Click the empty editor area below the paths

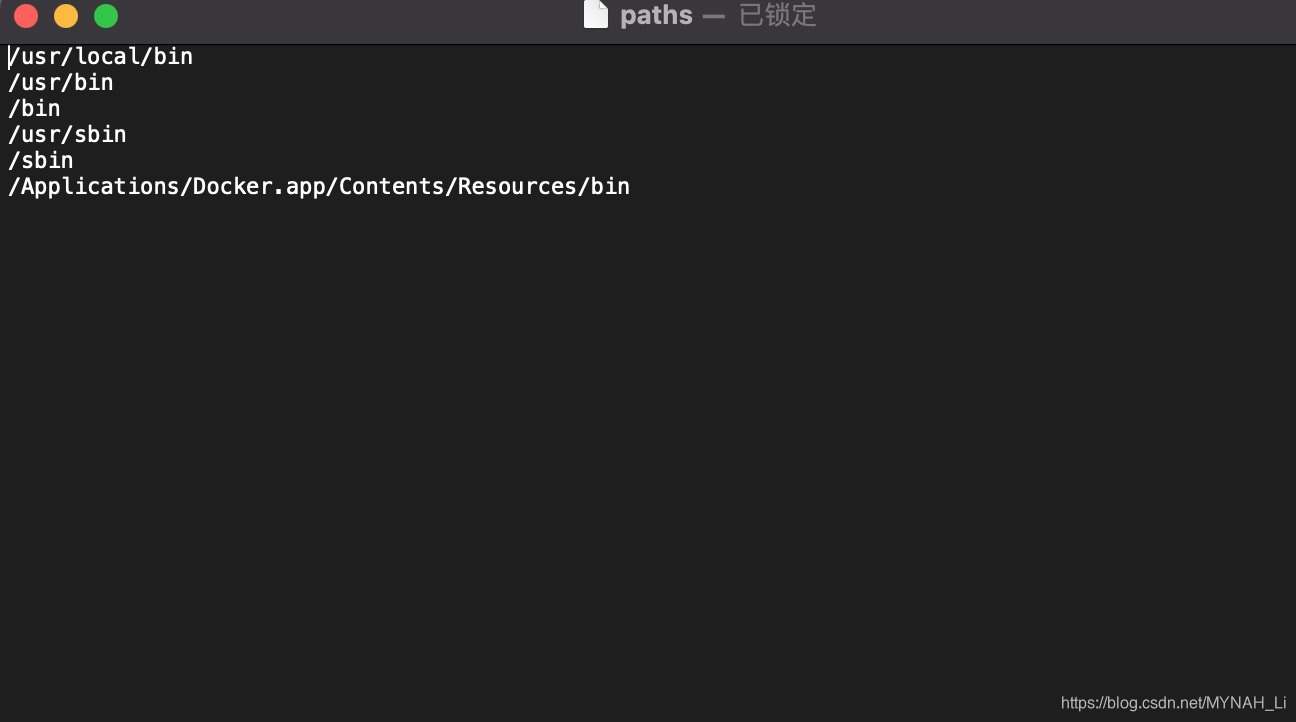click(648, 440)
